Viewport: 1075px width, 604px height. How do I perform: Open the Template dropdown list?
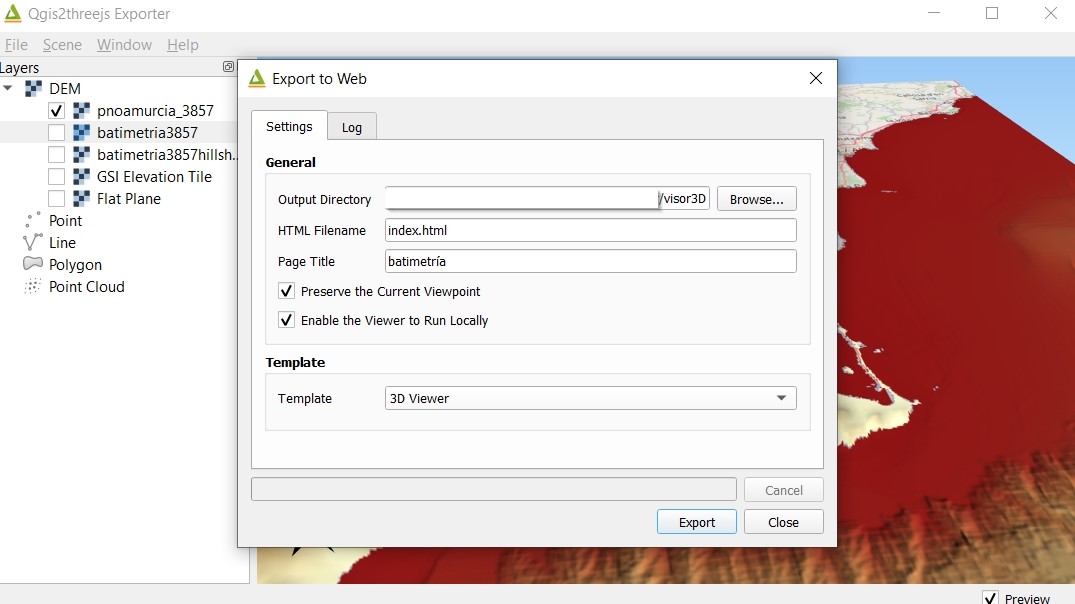click(x=590, y=398)
